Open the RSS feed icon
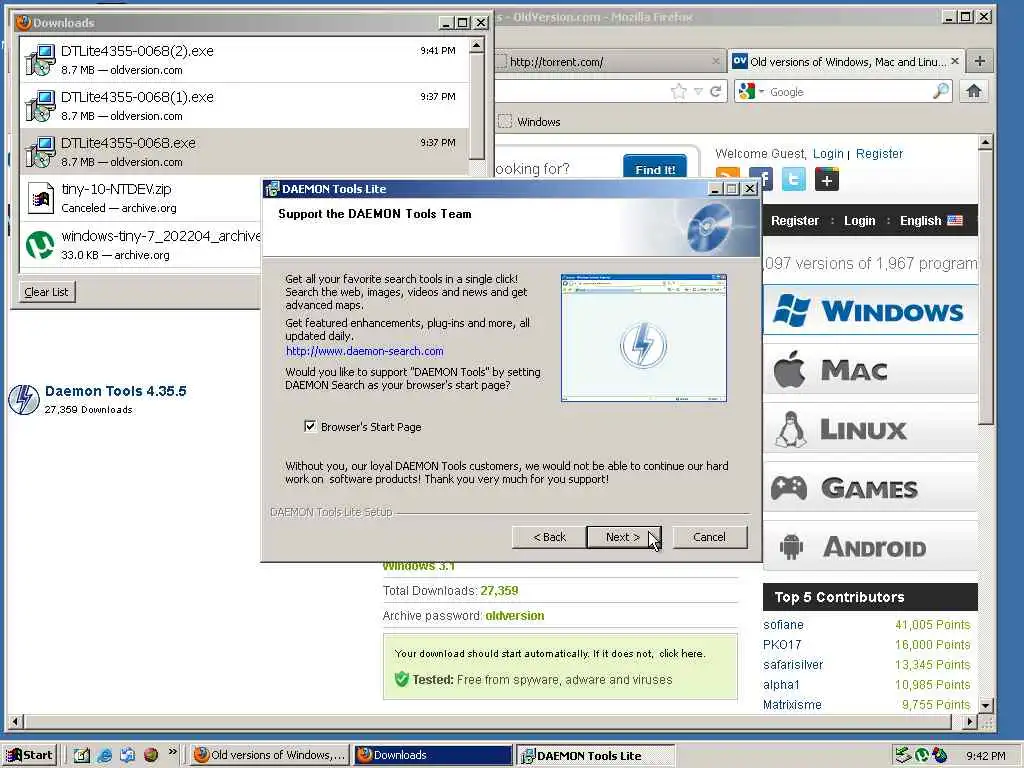The height and width of the screenshot is (768, 1024). pyautogui.click(x=728, y=173)
